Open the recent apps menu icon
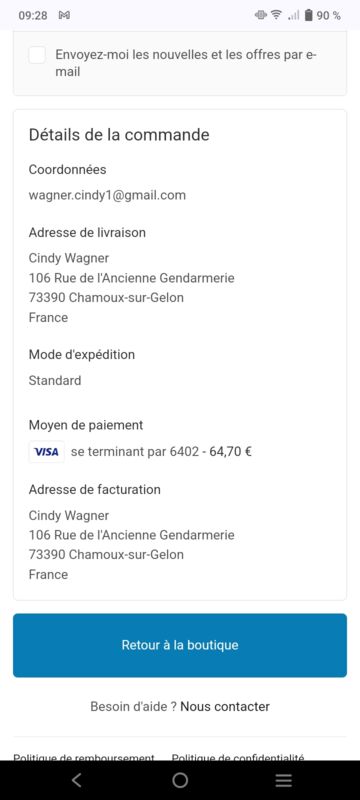The height and width of the screenshot is (800, 360). pyautogui.click(x=284, y=780)
